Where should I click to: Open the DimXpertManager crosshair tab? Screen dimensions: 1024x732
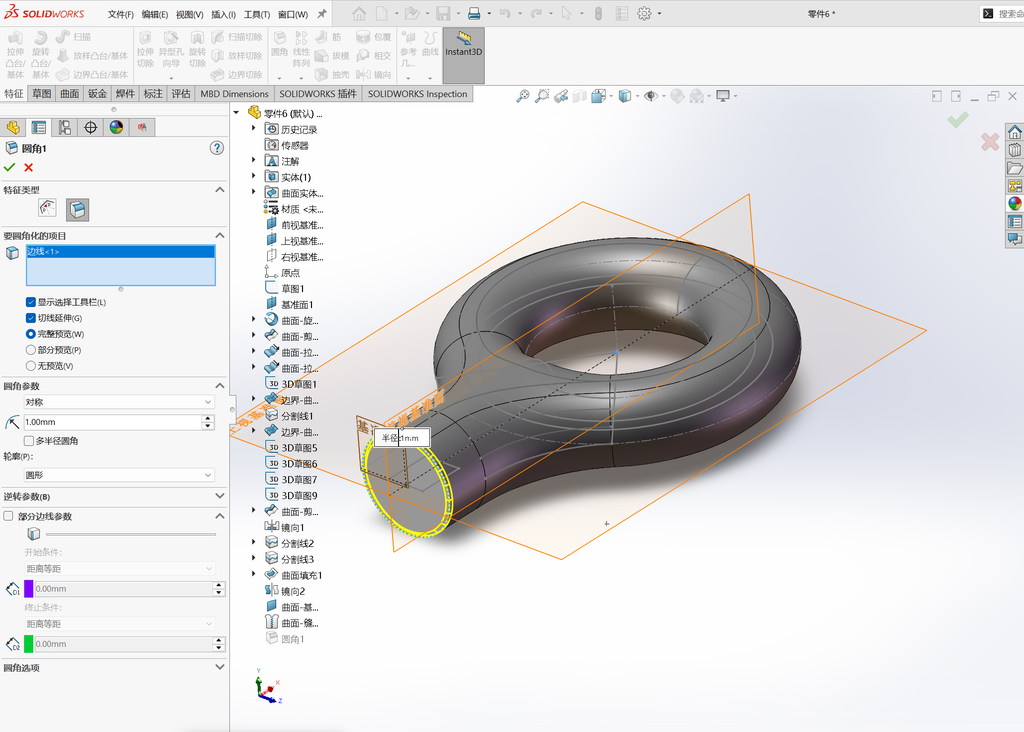(90, 127)
